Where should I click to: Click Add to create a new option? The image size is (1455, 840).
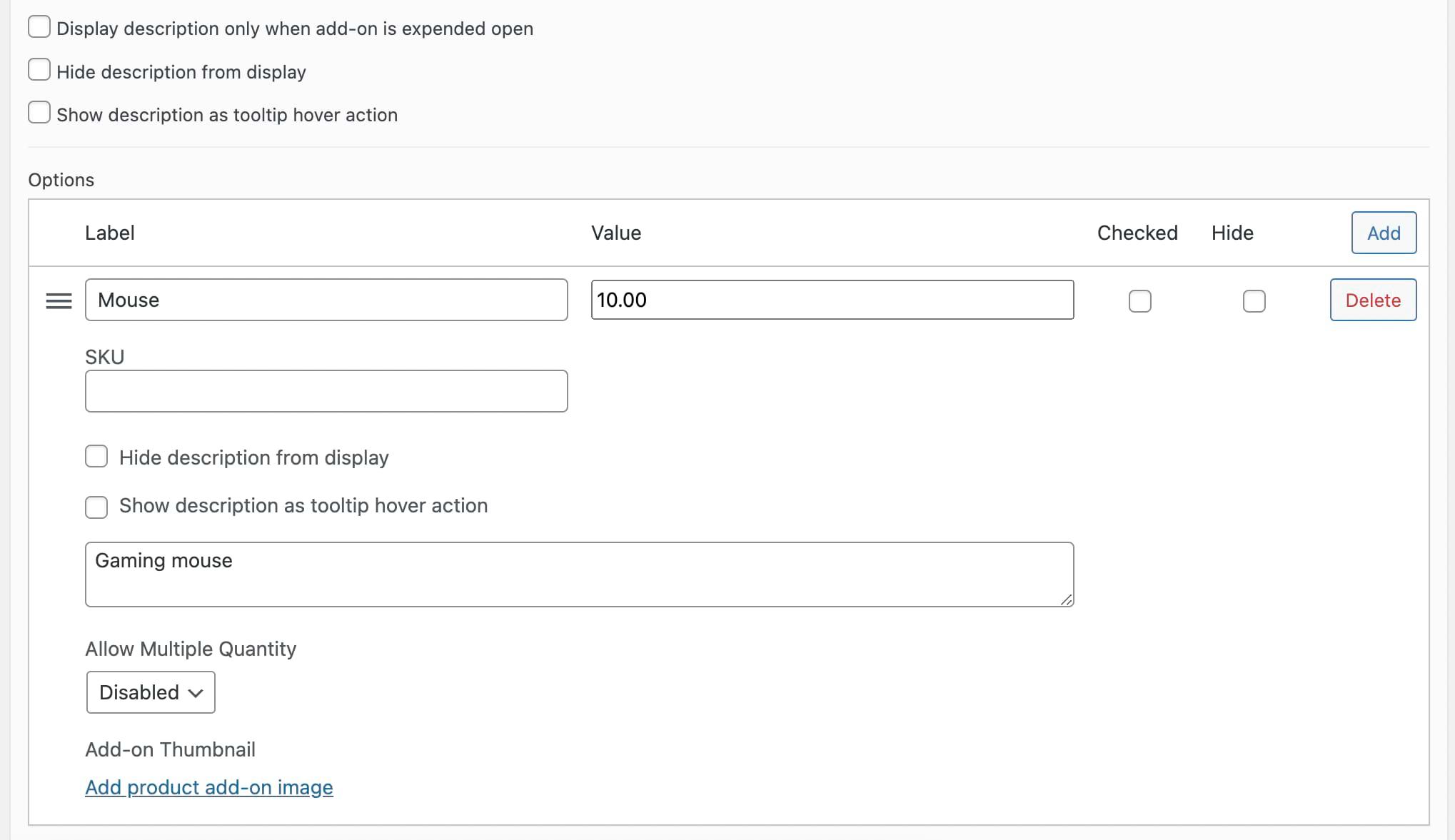(1384, 233)
